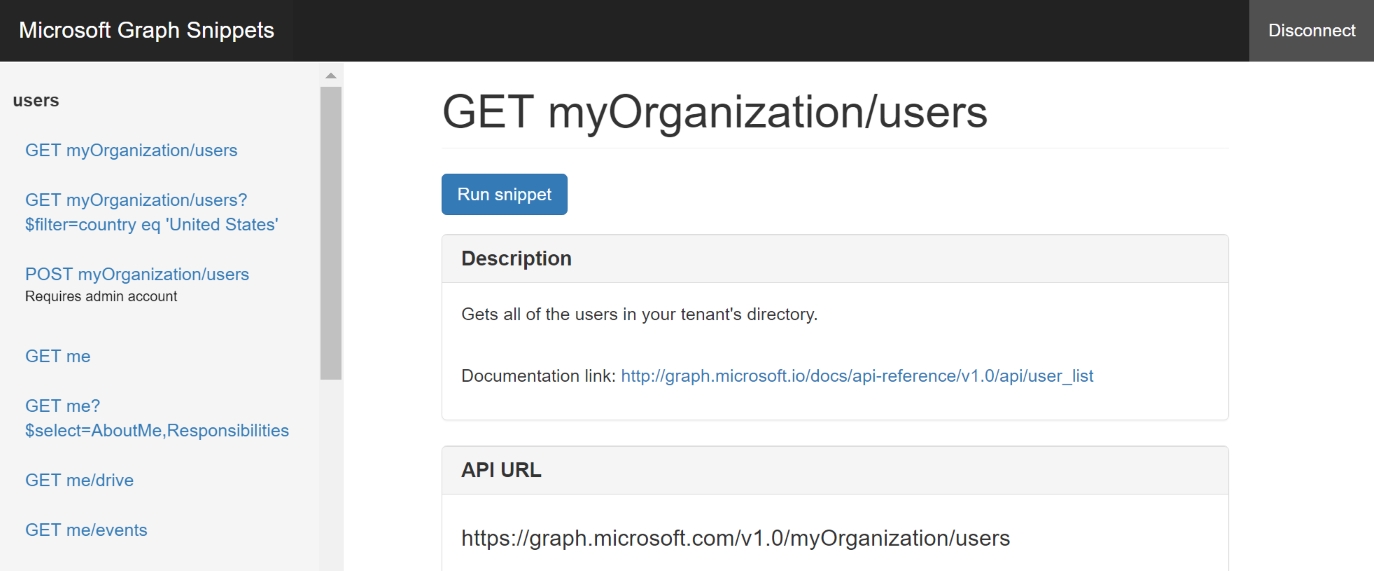The image size is (1374, 571).
Task: Click the API URL panel header
Action: (834, 470)
